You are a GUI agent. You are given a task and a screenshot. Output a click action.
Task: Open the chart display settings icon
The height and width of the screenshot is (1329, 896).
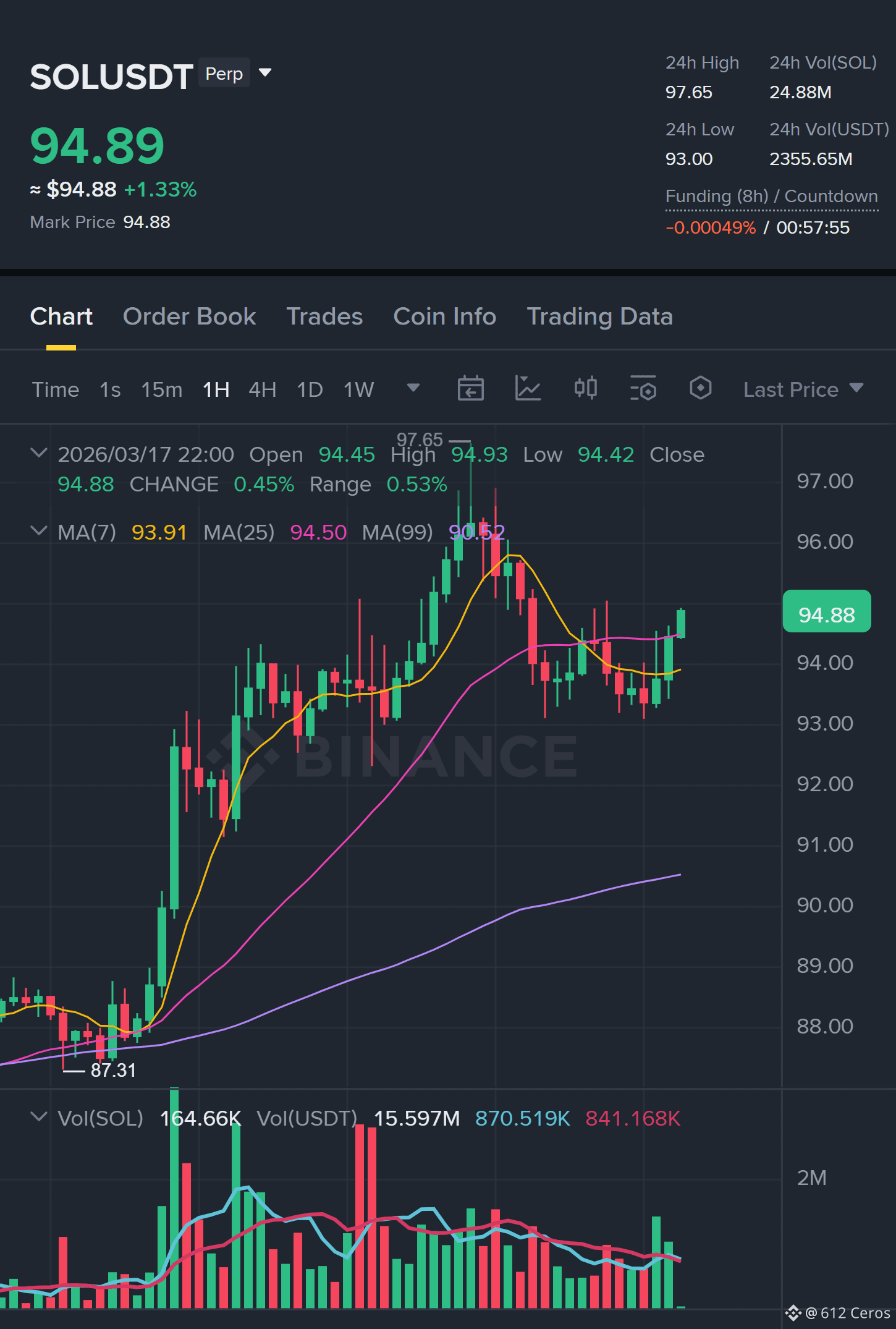pyautogui.click(x=643, y=389)
